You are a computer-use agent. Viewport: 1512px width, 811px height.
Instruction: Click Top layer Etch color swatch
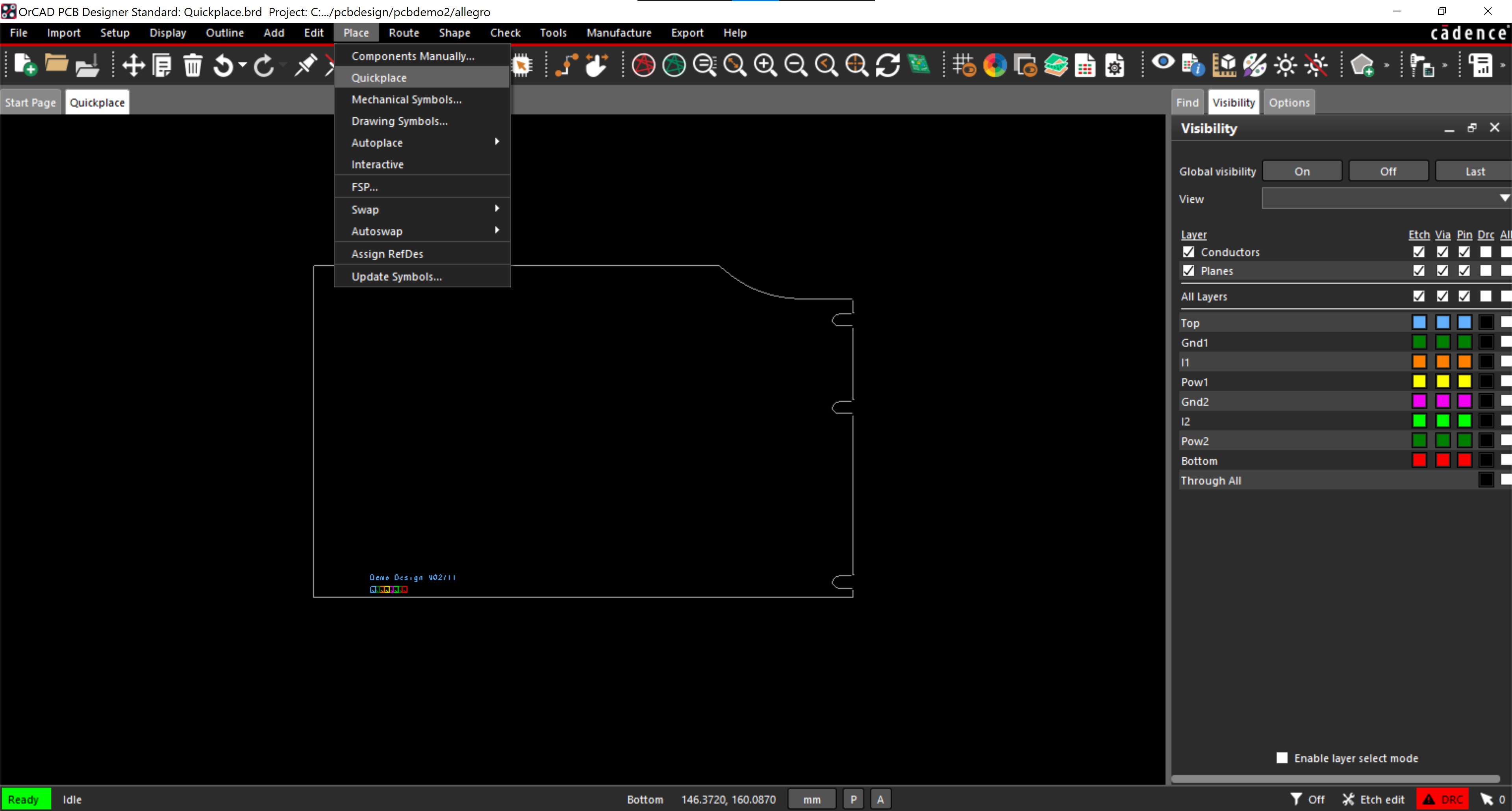pos(1419,322)
